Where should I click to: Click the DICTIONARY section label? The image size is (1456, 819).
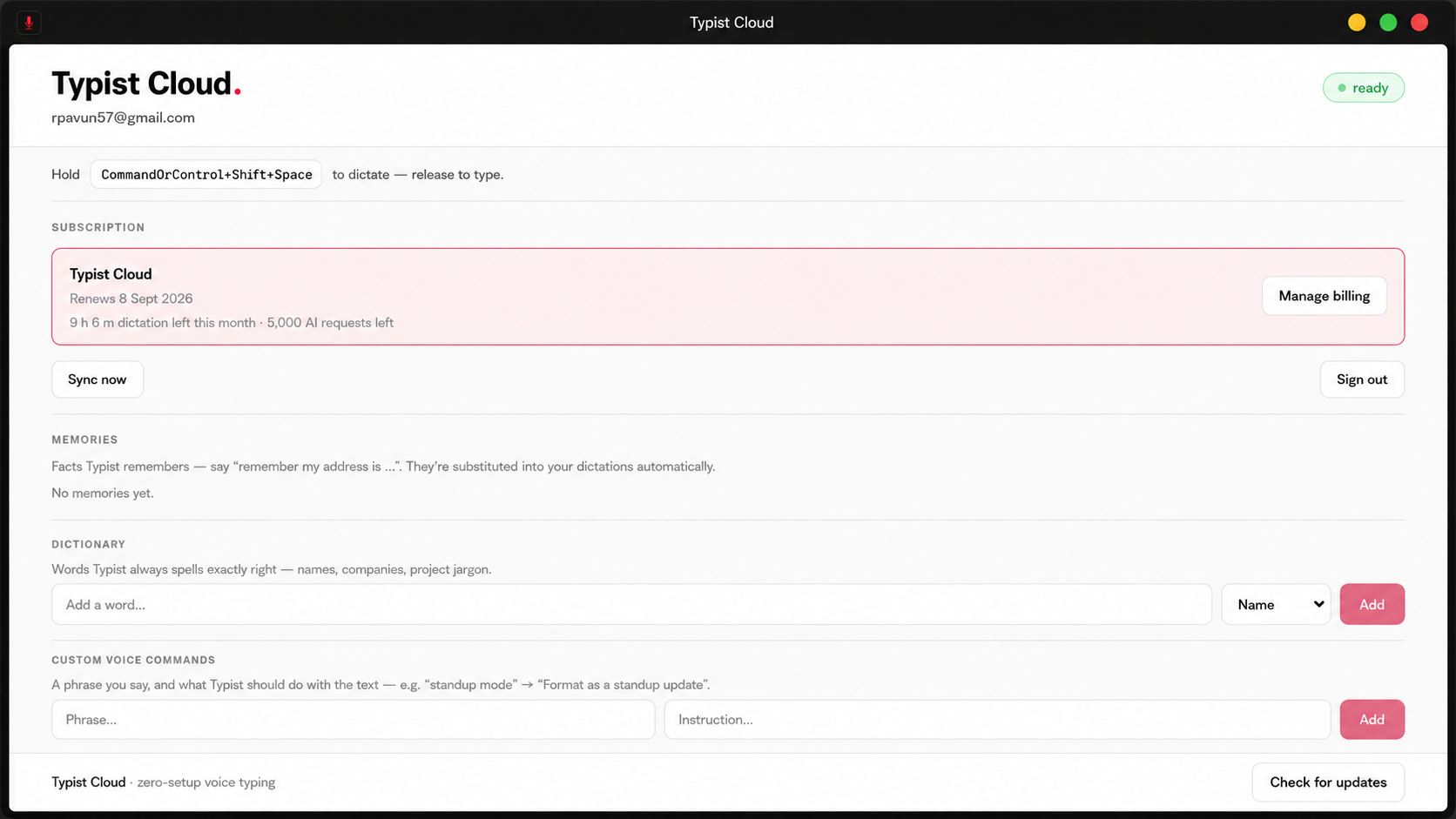(x=89, y=544)
